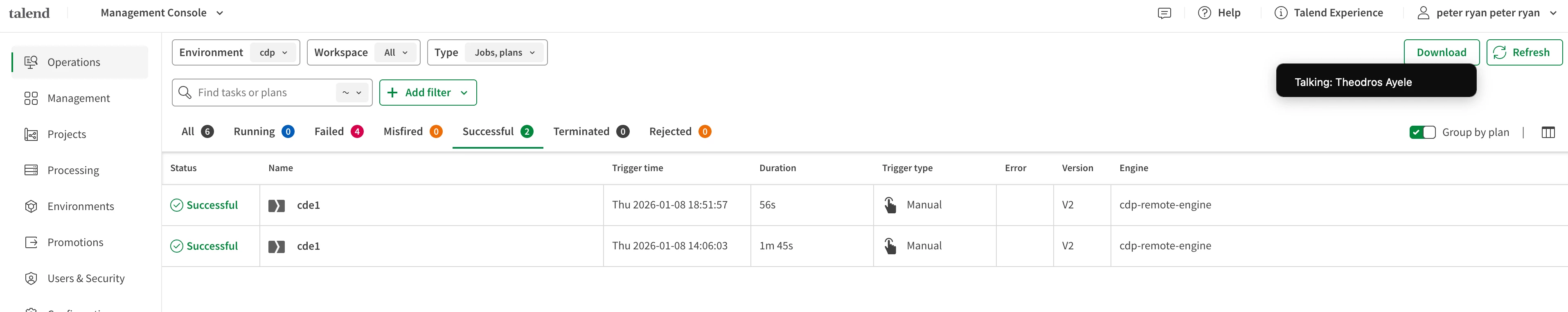Screen dimensions: 1568x312
Task: Switch to the Rejected tab
Action: [x=680, y=131]
